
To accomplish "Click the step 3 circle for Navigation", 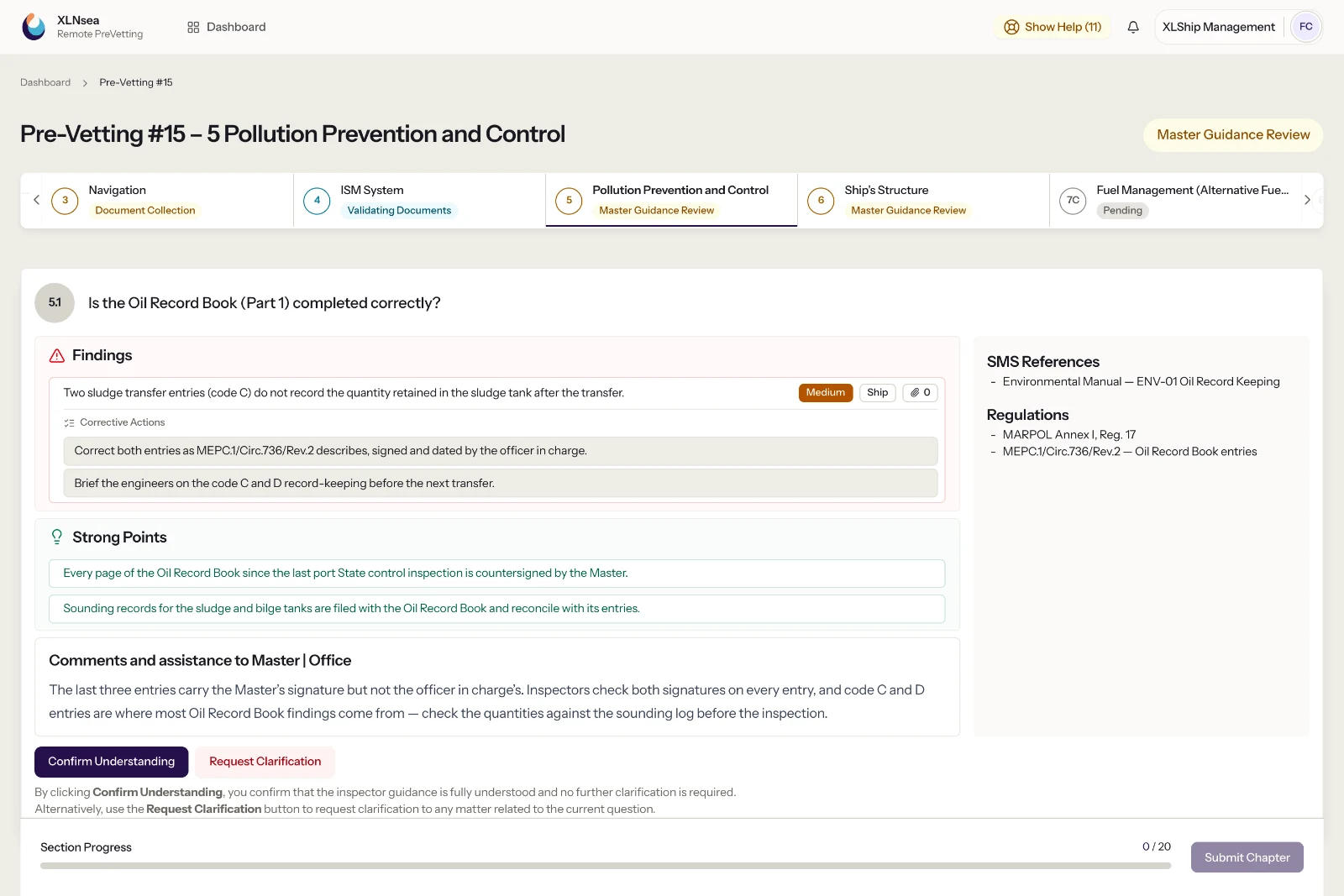I will (x=65, y=201).
